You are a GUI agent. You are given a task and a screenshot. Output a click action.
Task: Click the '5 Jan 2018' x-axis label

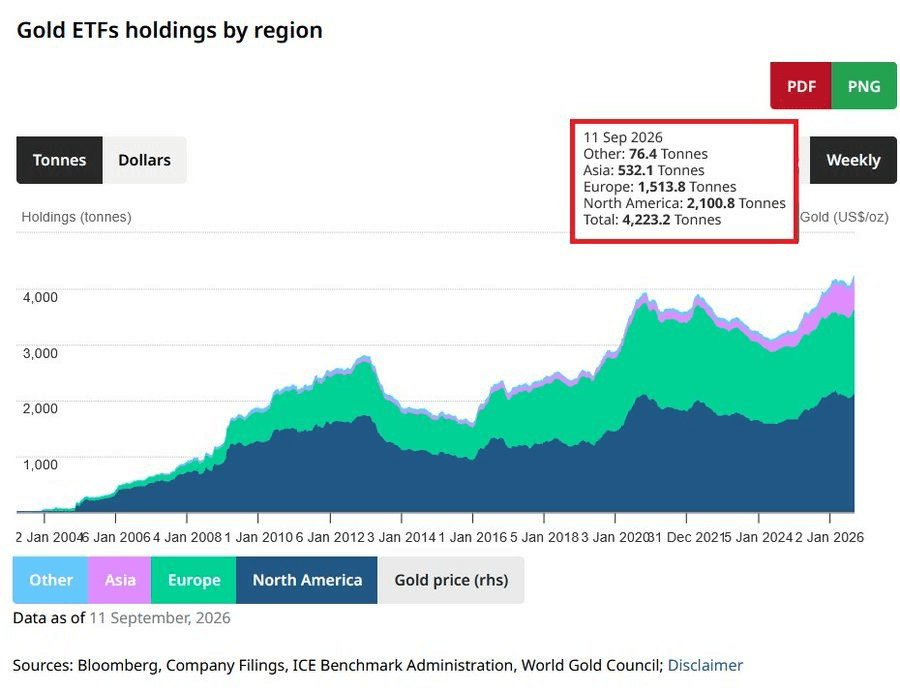(x=544, y=537)
